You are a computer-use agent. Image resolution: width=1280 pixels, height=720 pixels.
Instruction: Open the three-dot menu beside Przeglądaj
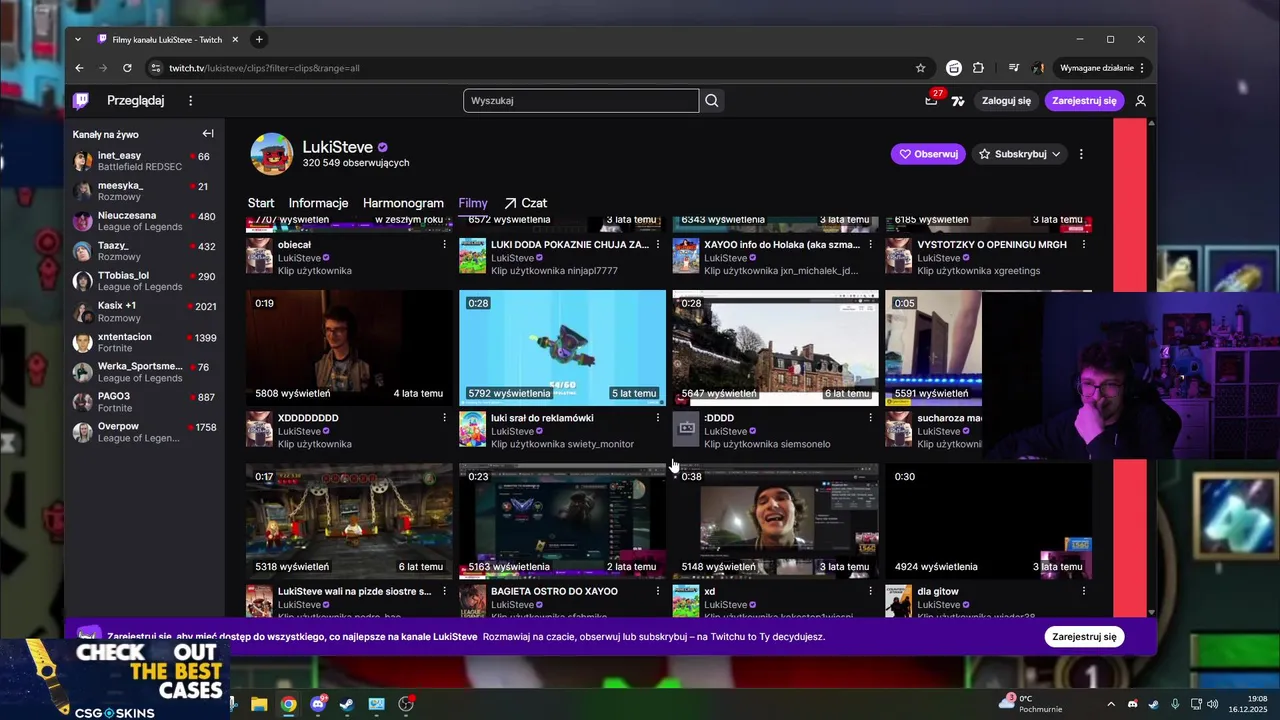(x=190, y=100)
